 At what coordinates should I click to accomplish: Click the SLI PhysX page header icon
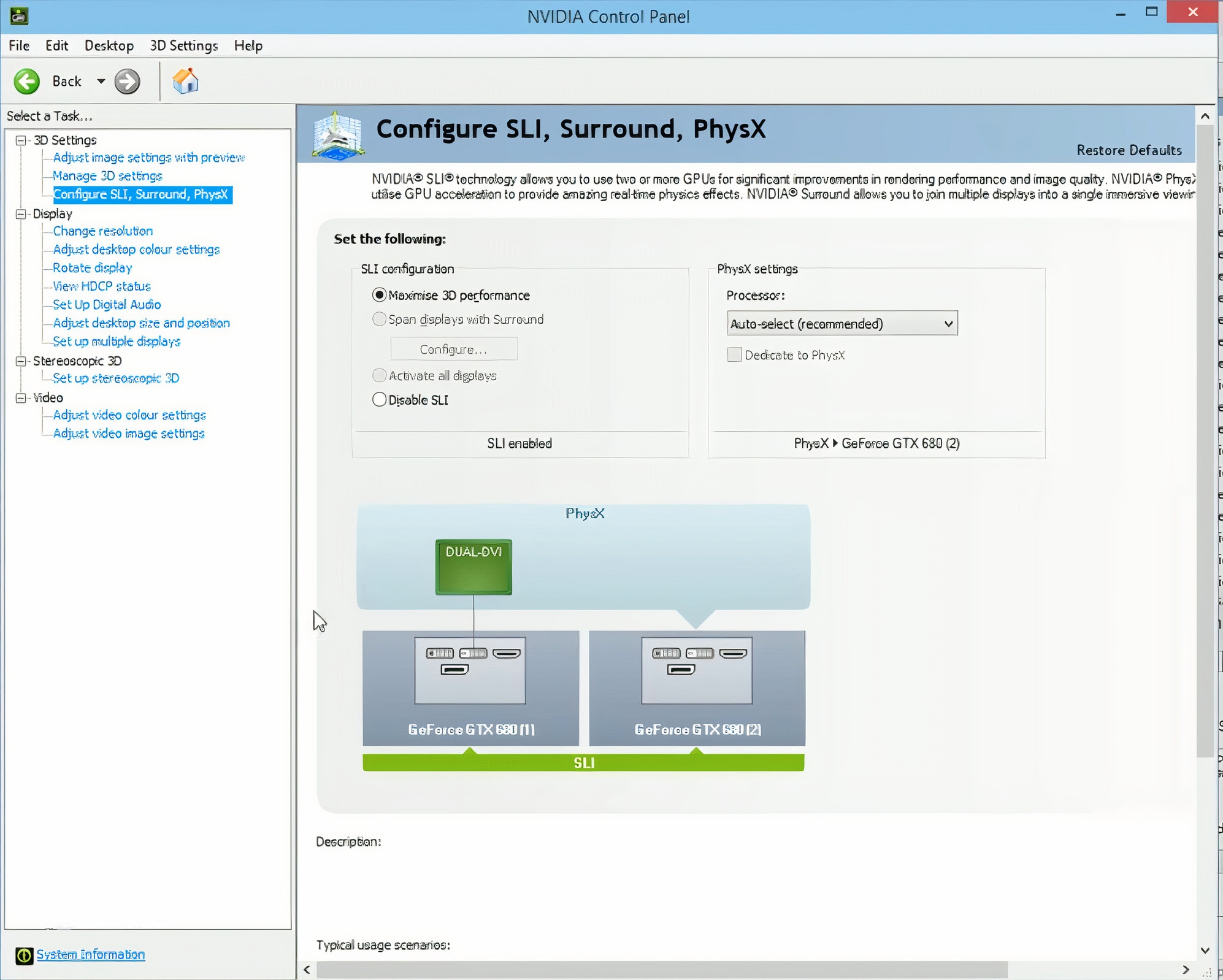coord(337,135)
